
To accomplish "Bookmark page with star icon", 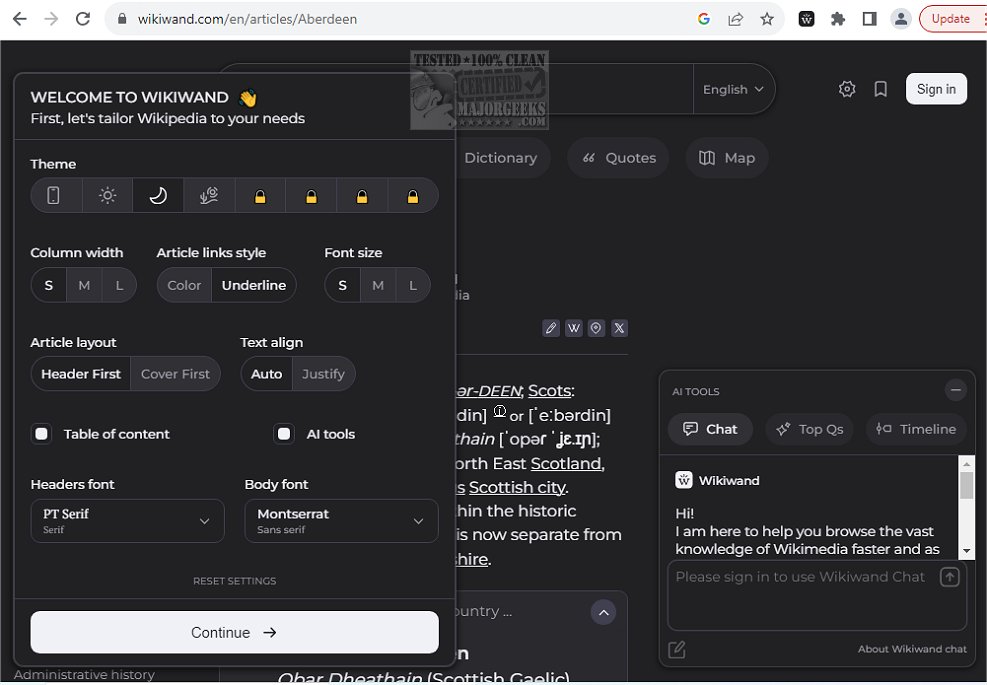I will tap(767, 19).
